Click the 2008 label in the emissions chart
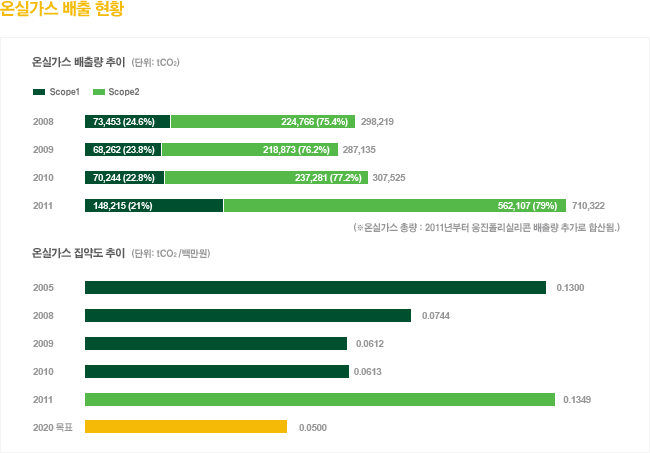 tap(44, 122)
